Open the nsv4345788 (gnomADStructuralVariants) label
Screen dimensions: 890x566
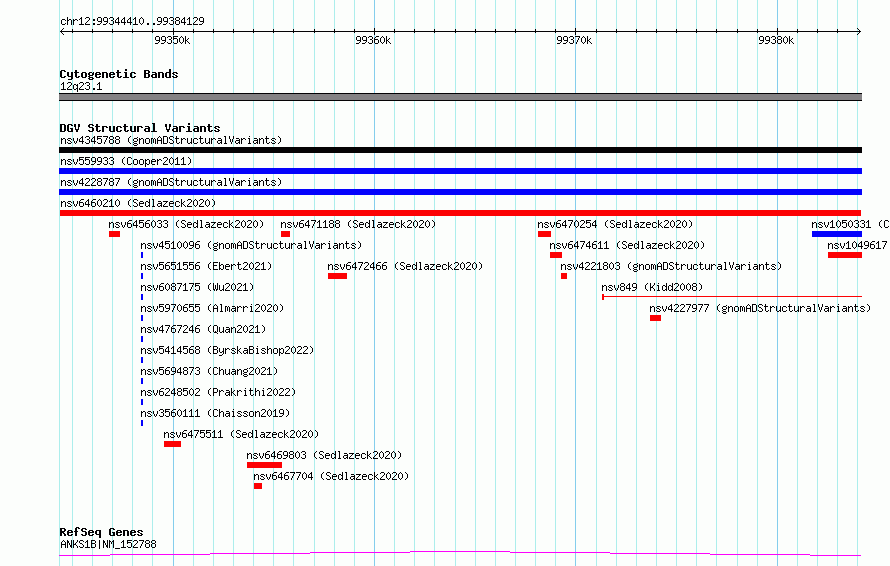pos(171,140)
